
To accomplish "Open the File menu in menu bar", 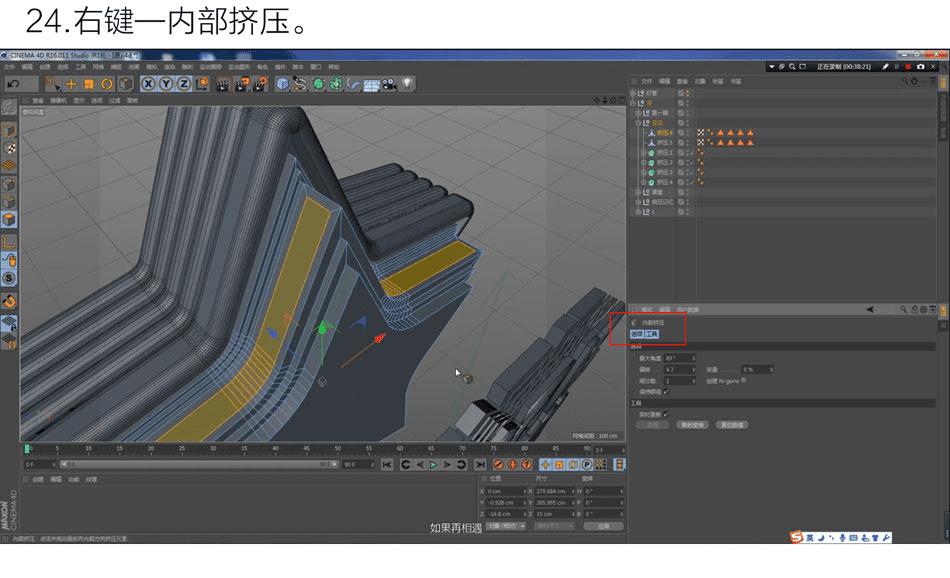I will coord(9,67).
